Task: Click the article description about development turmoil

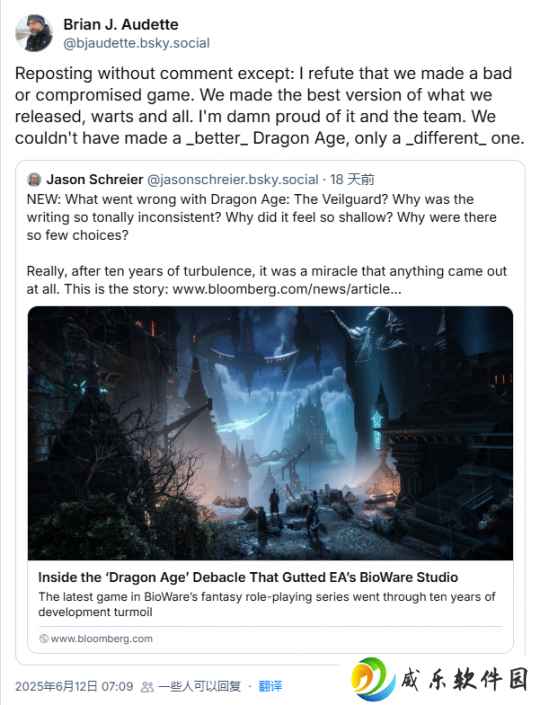Action: pos(267,604)
